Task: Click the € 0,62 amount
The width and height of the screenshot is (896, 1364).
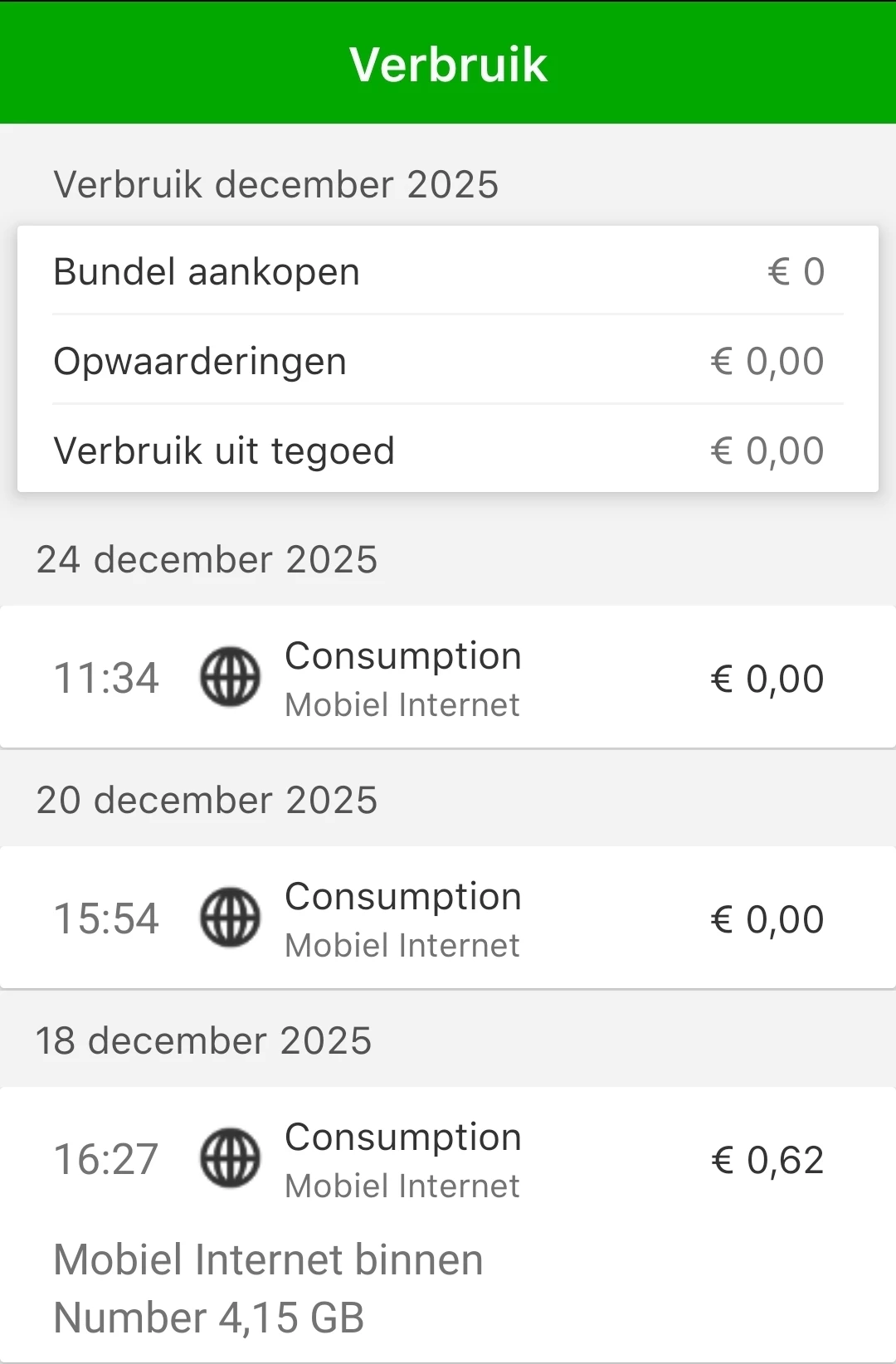Action: click(767, 1160)
